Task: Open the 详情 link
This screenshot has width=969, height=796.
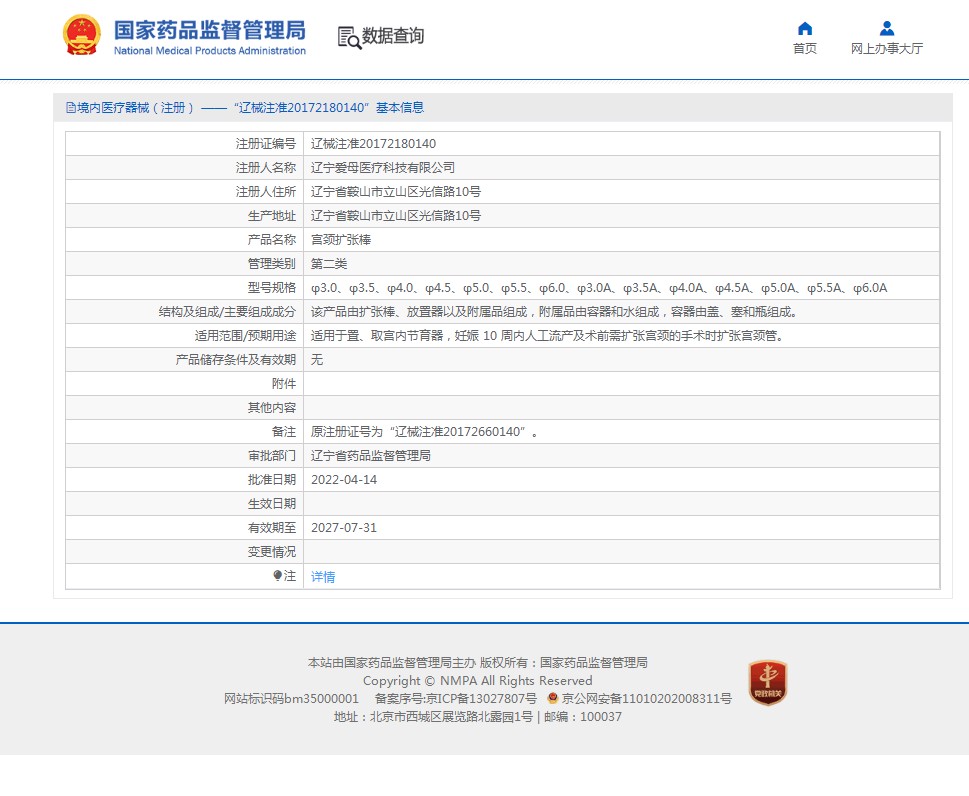Action: click(323, 577)
